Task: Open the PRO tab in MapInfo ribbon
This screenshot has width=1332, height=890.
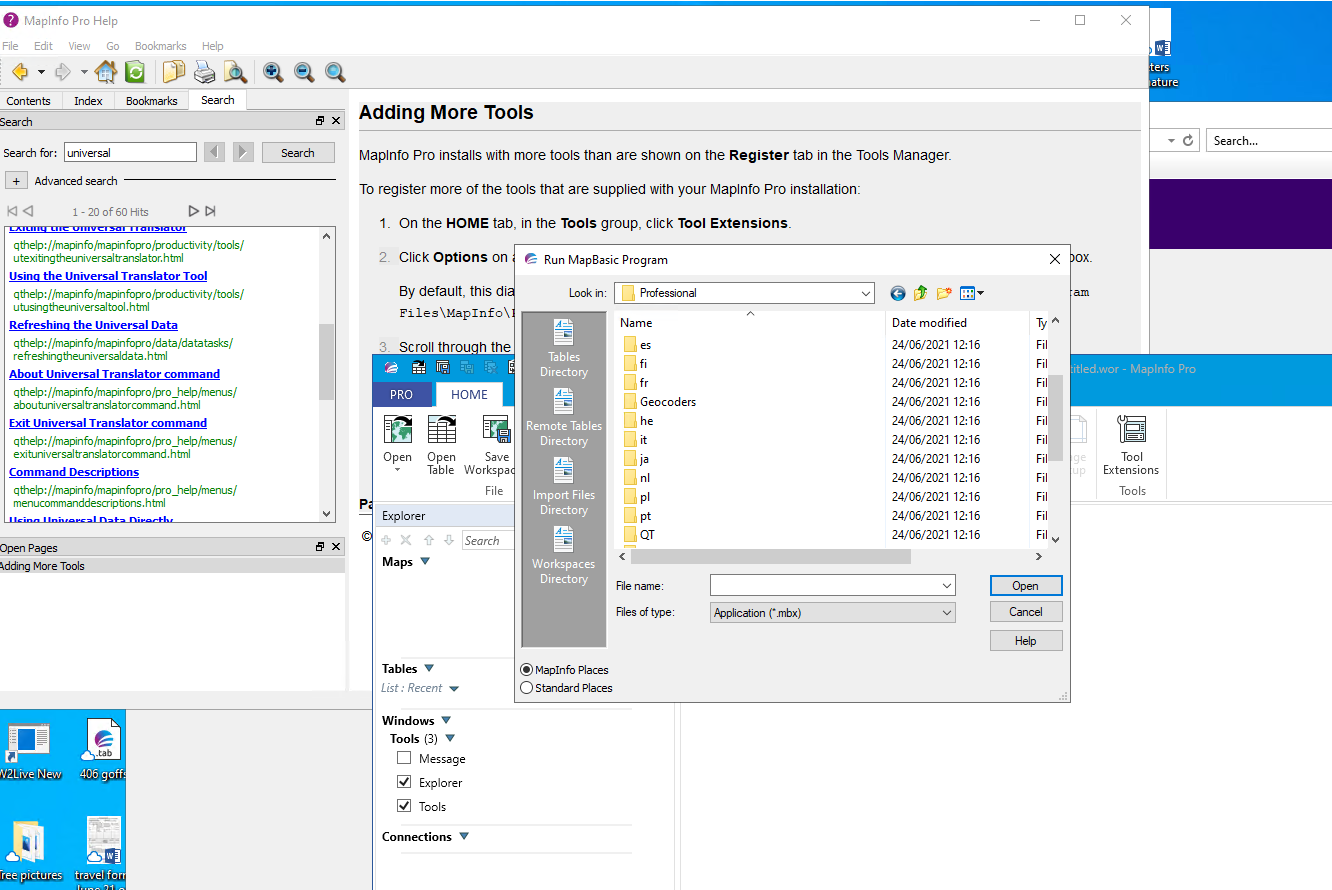Action: [402, 395]
